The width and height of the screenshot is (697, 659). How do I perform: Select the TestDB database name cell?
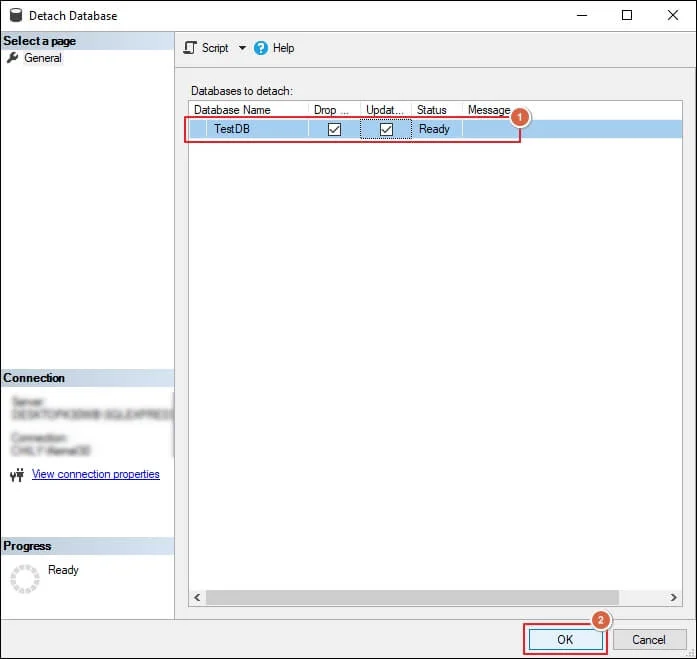257,129
